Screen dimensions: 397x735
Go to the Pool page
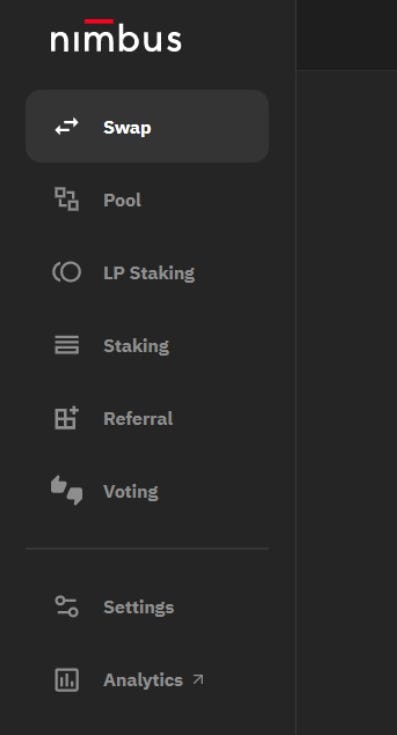click(x=122, y=200)
